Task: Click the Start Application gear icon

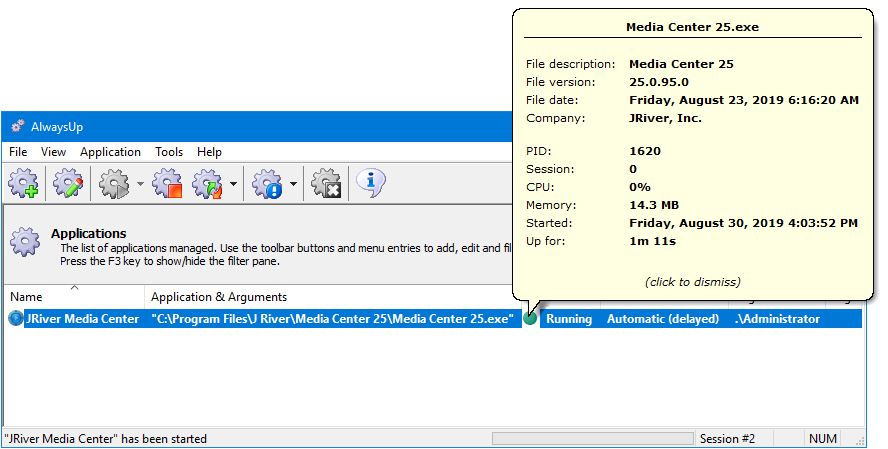Action: tap(114, 183)
